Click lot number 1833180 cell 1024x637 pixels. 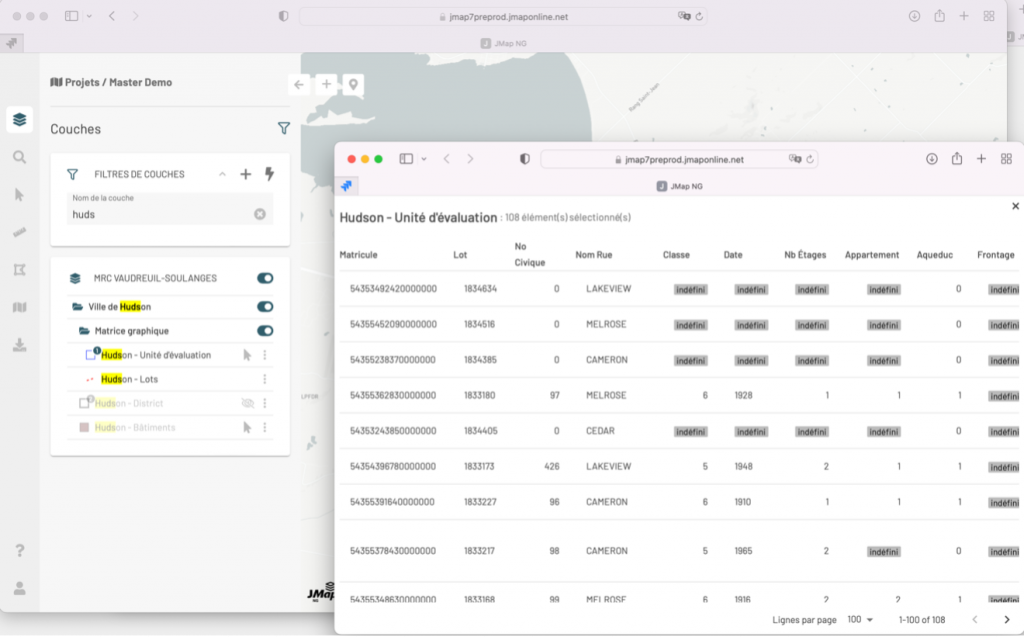pyautogui.click(x=479, y=395)
